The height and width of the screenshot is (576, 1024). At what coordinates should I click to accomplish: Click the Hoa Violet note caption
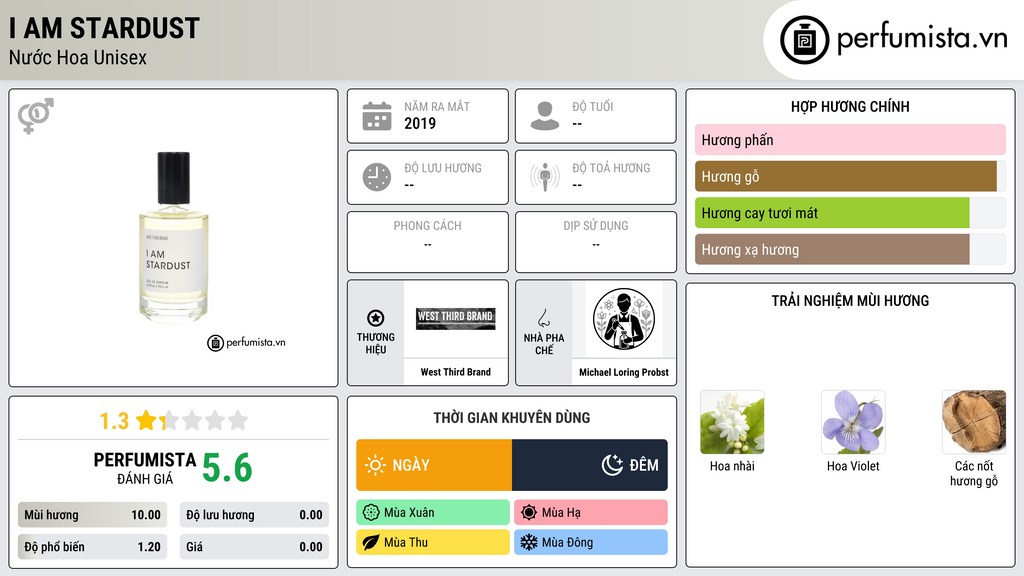click(x=853, y=466)
